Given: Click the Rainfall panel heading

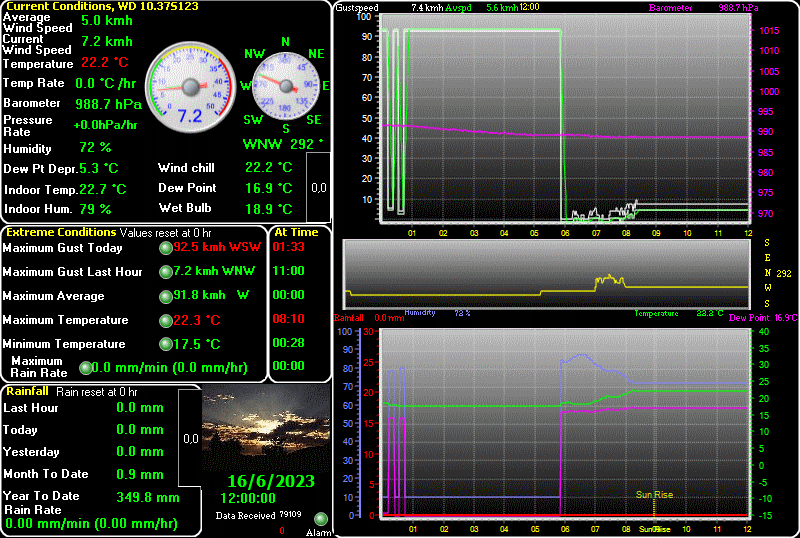Looking at the screenshot, I should point(27,391).
